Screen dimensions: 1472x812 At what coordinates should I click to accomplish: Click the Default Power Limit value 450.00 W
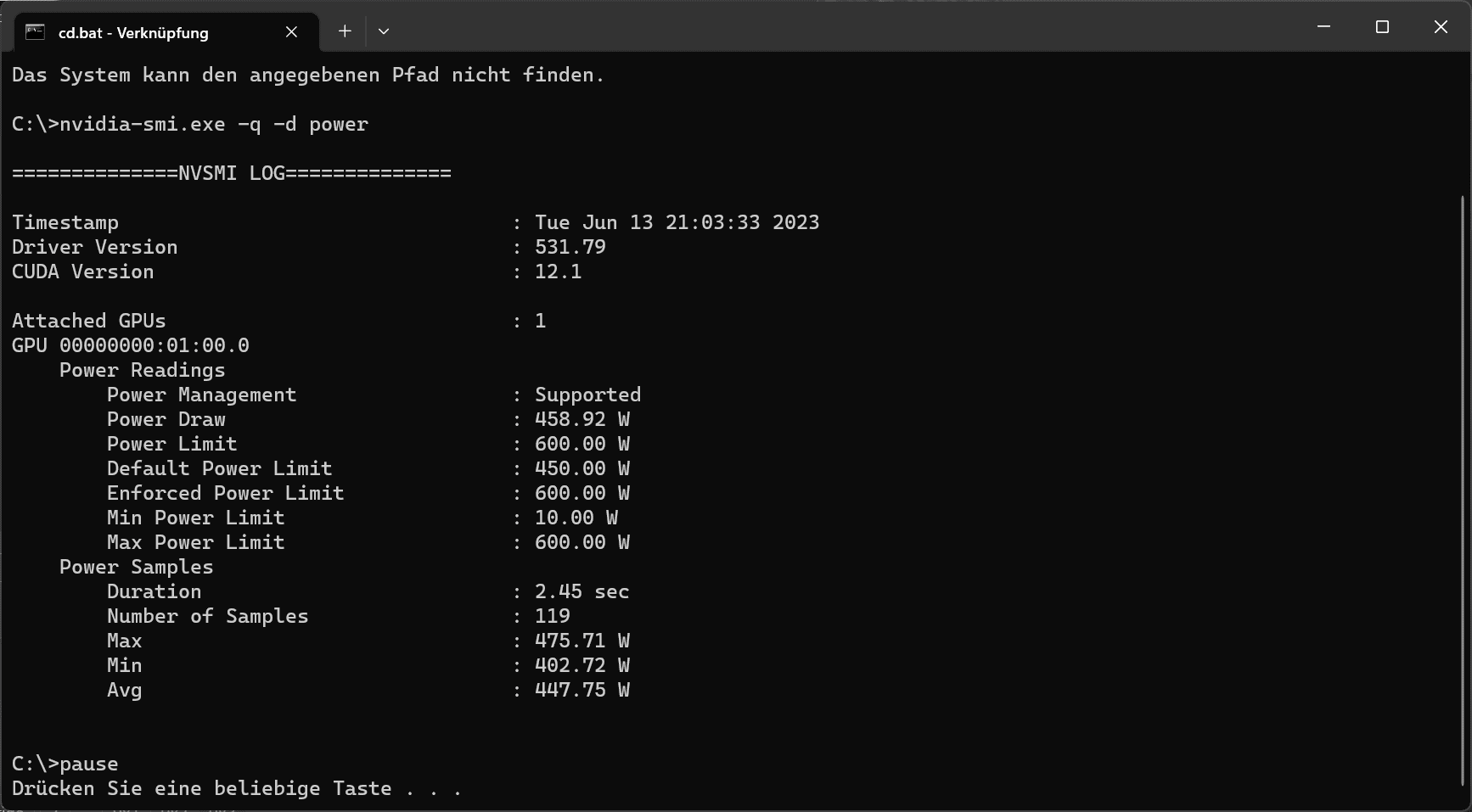coord(582,468)
